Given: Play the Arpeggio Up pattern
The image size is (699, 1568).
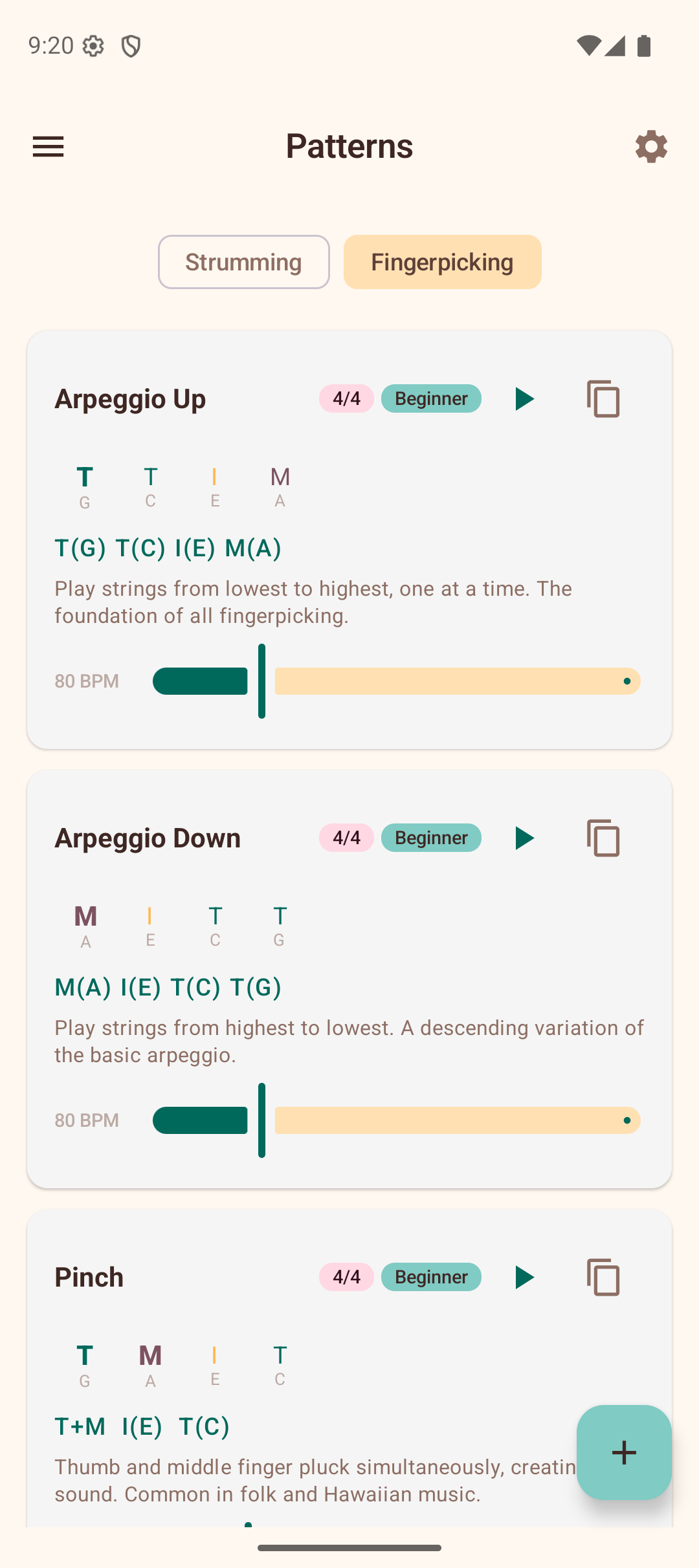Looking at the screenshot, I should tap(524, 398).
